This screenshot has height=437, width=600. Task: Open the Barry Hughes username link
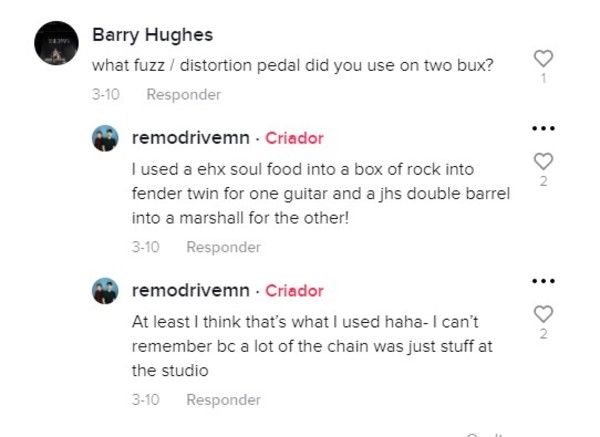click(x=152, y=35)
